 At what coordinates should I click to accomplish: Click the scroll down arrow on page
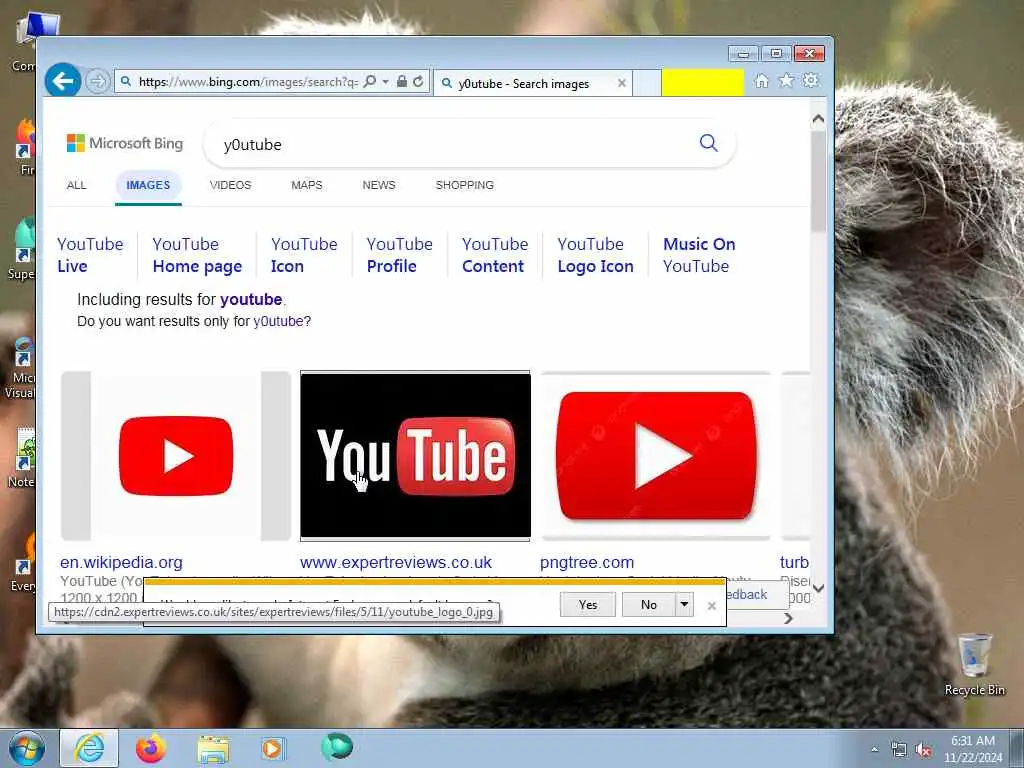click(x=818, y=588)
